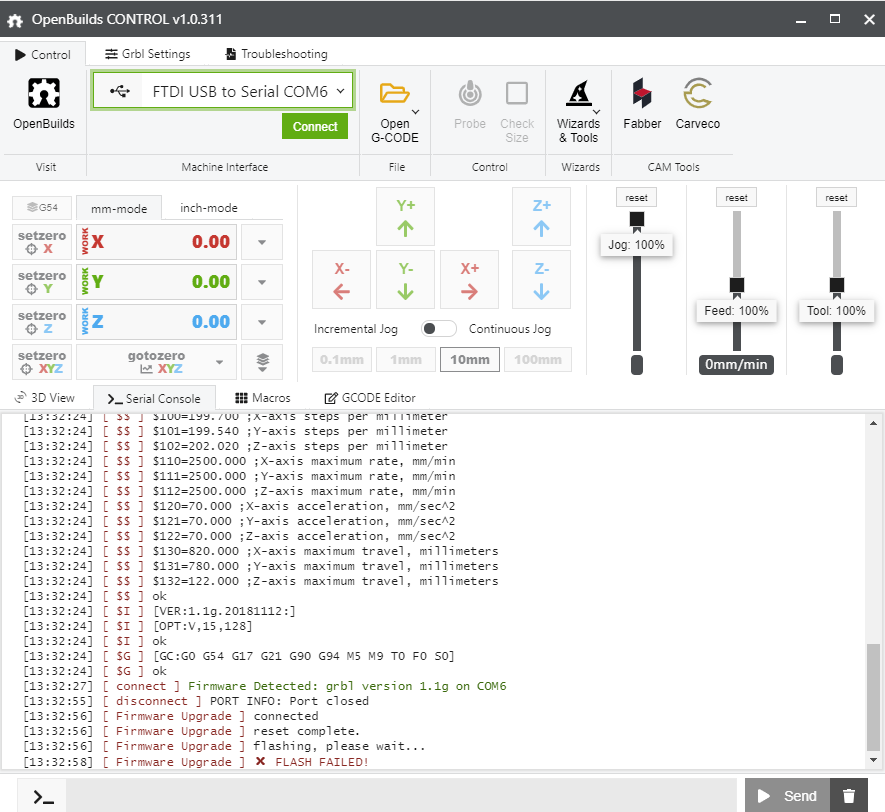Screen dimensions: 885x812
Task: Click the Tool 100% slider handle
Action: [x=836, y=285]
